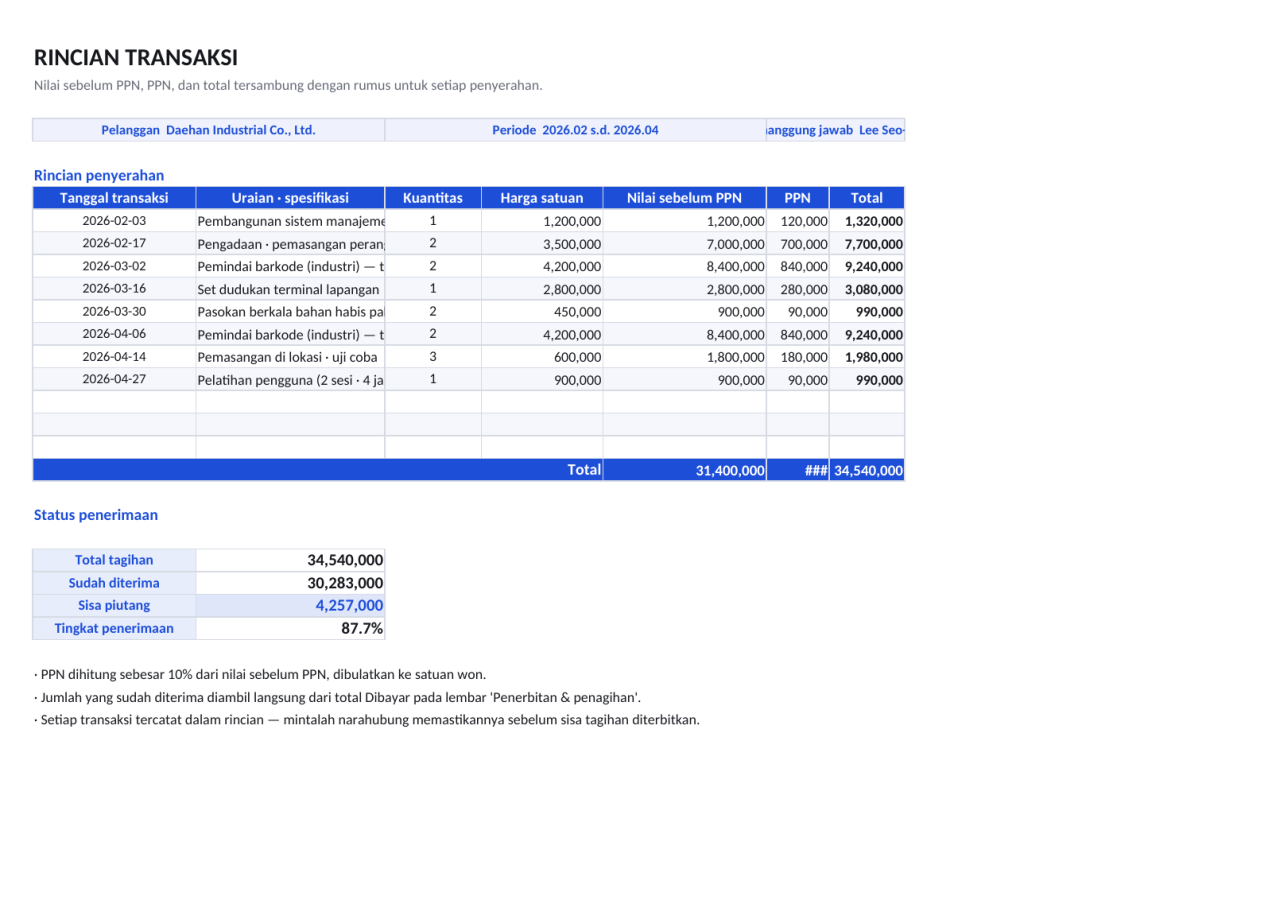Click the Tanggal transaksi column header
This screenshot has height=900, width=1272.
pyautogui.click(x=114, y=198)
